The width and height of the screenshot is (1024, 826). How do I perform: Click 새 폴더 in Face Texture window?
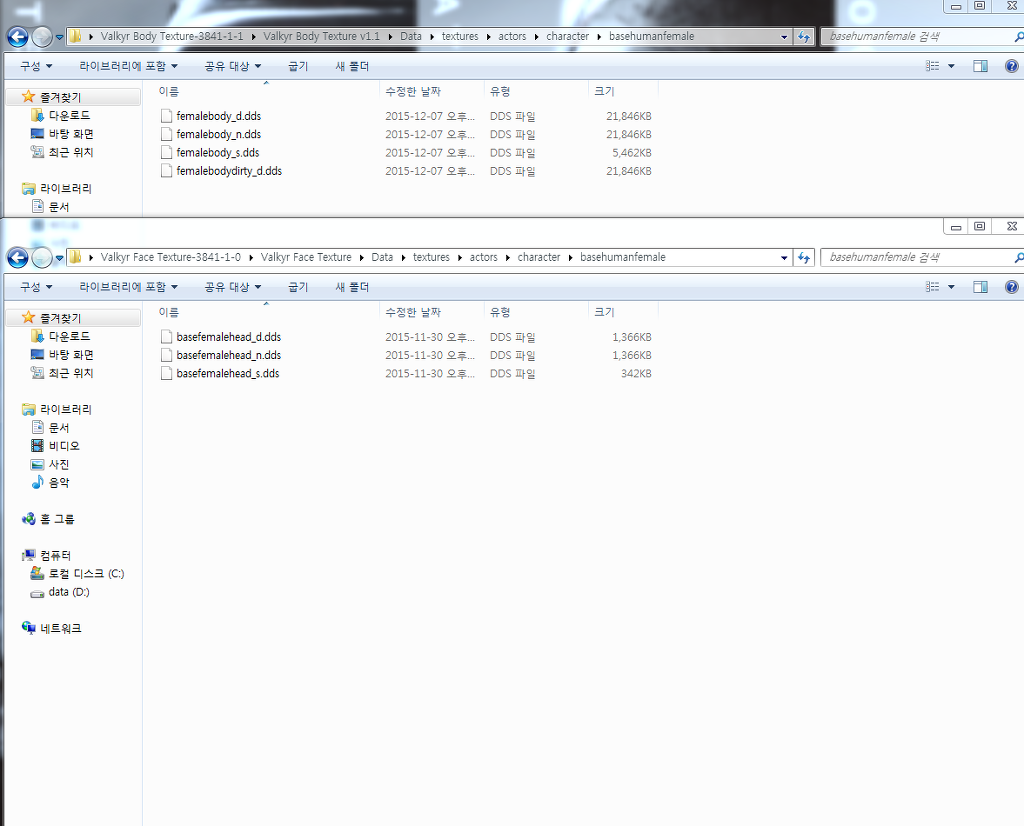352,287
